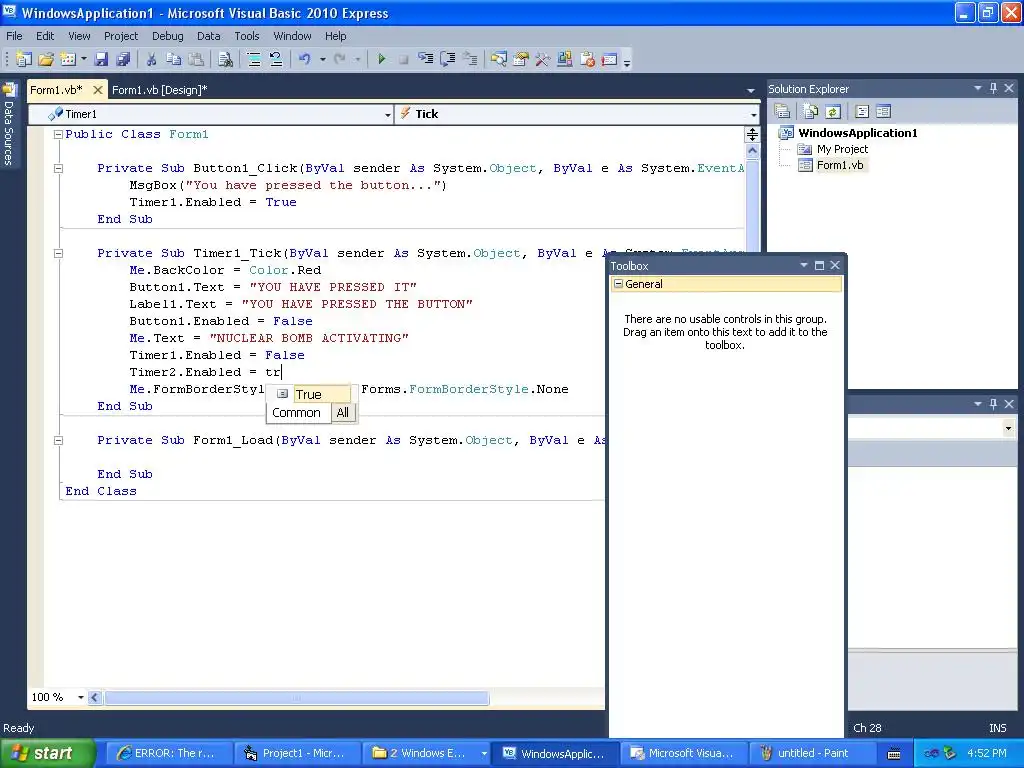The width and height of the screenshot is (1024, 768).
Task: Start debugging with the green play icon
Action: [x=382, y=59]
